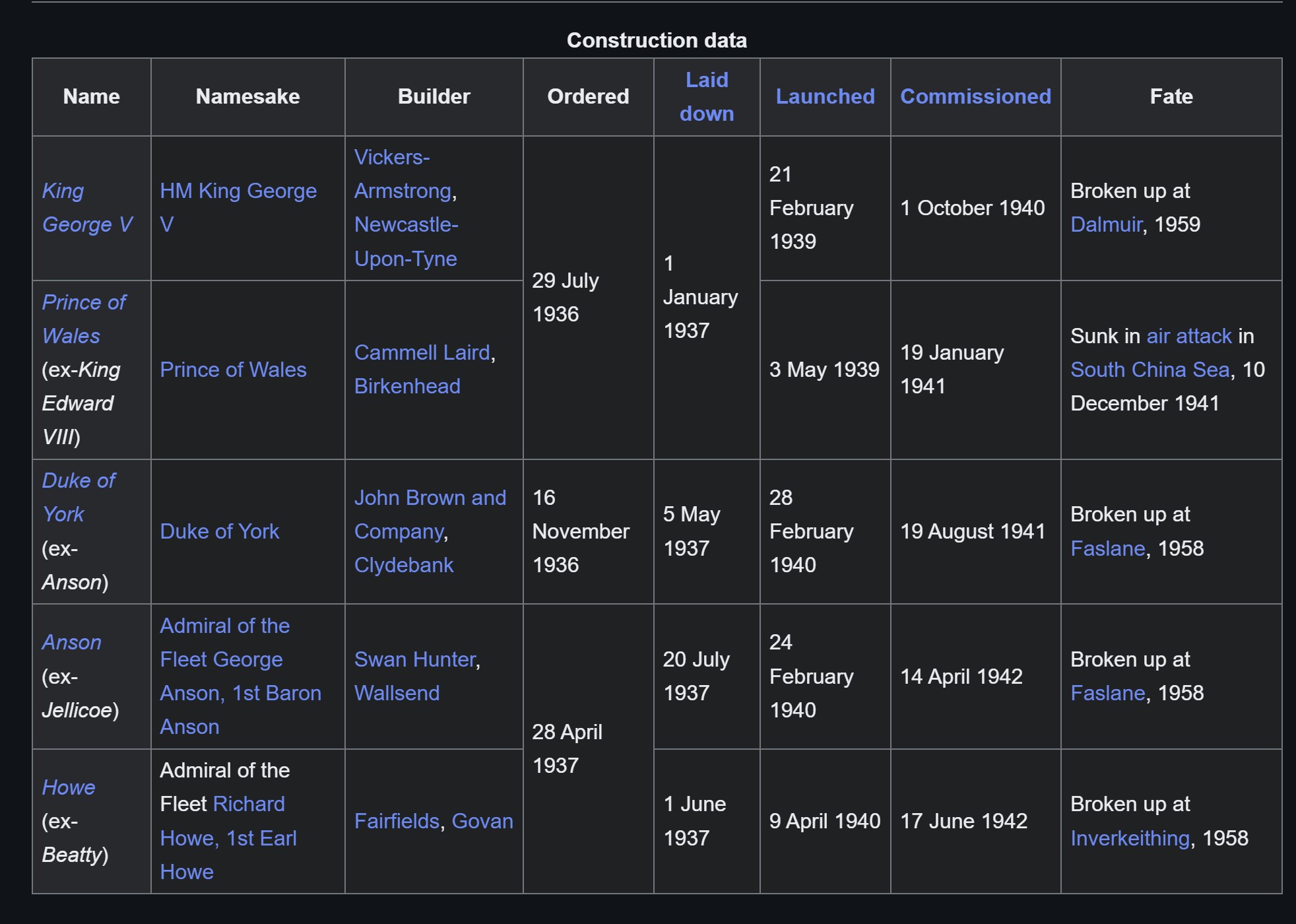Image resolution: width=1296 pixels, height=924 pixels.
Task: Follow Prince of Wales link in Namesake column
Action: [233, 370]
